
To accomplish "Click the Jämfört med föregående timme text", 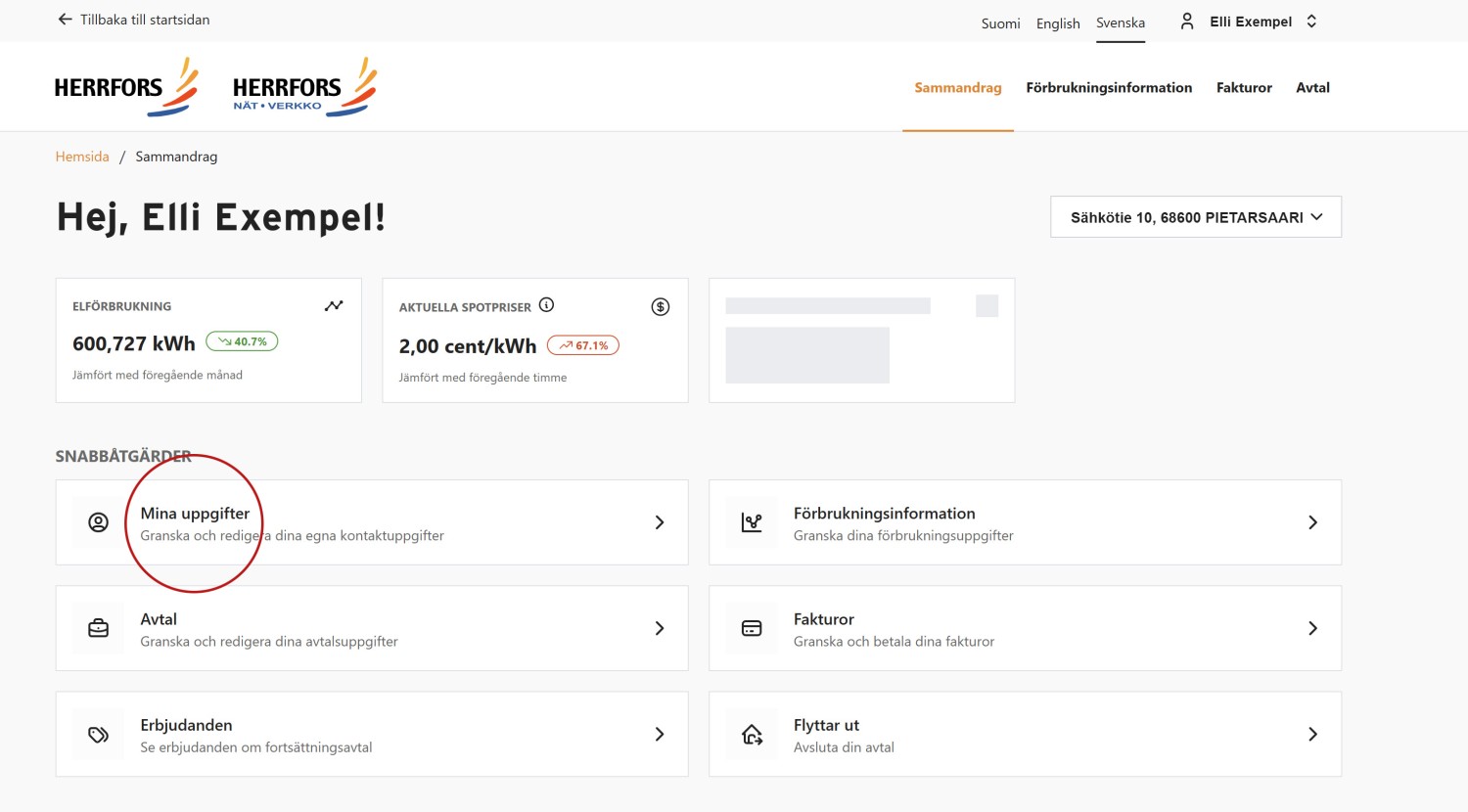I will (x=482, y=378).
